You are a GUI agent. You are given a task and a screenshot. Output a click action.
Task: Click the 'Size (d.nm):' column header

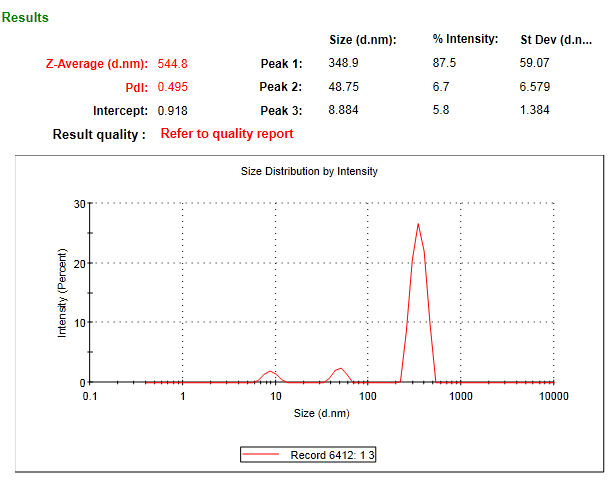(362, 40)
